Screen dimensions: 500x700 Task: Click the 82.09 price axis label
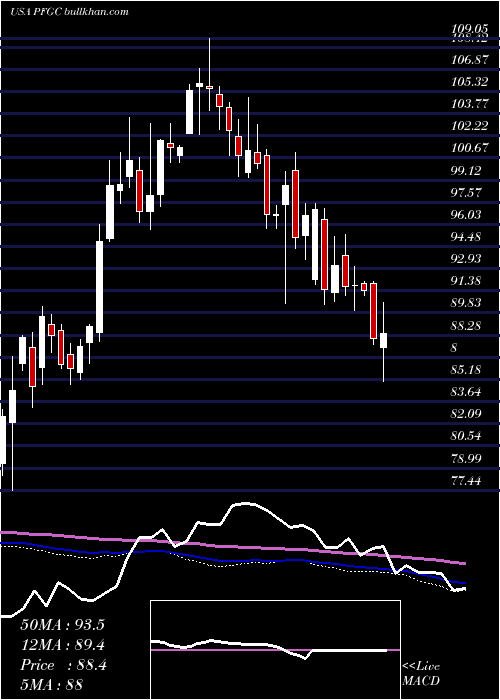click(467, 414)
